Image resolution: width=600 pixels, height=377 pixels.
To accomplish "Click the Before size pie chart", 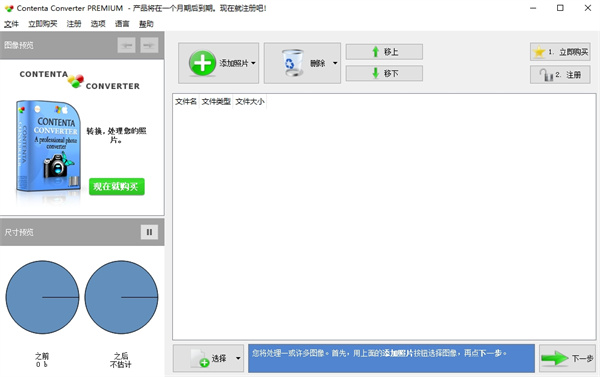I will (x=42, y=297).
